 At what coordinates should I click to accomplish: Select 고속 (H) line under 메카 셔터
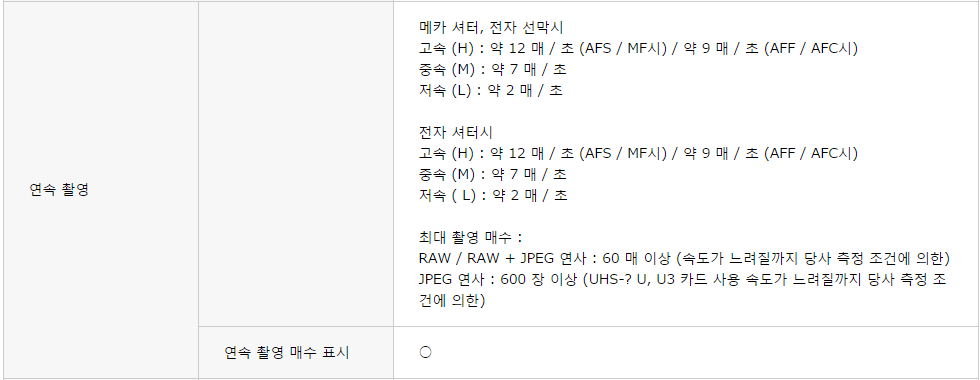click(x=638, y=48)
